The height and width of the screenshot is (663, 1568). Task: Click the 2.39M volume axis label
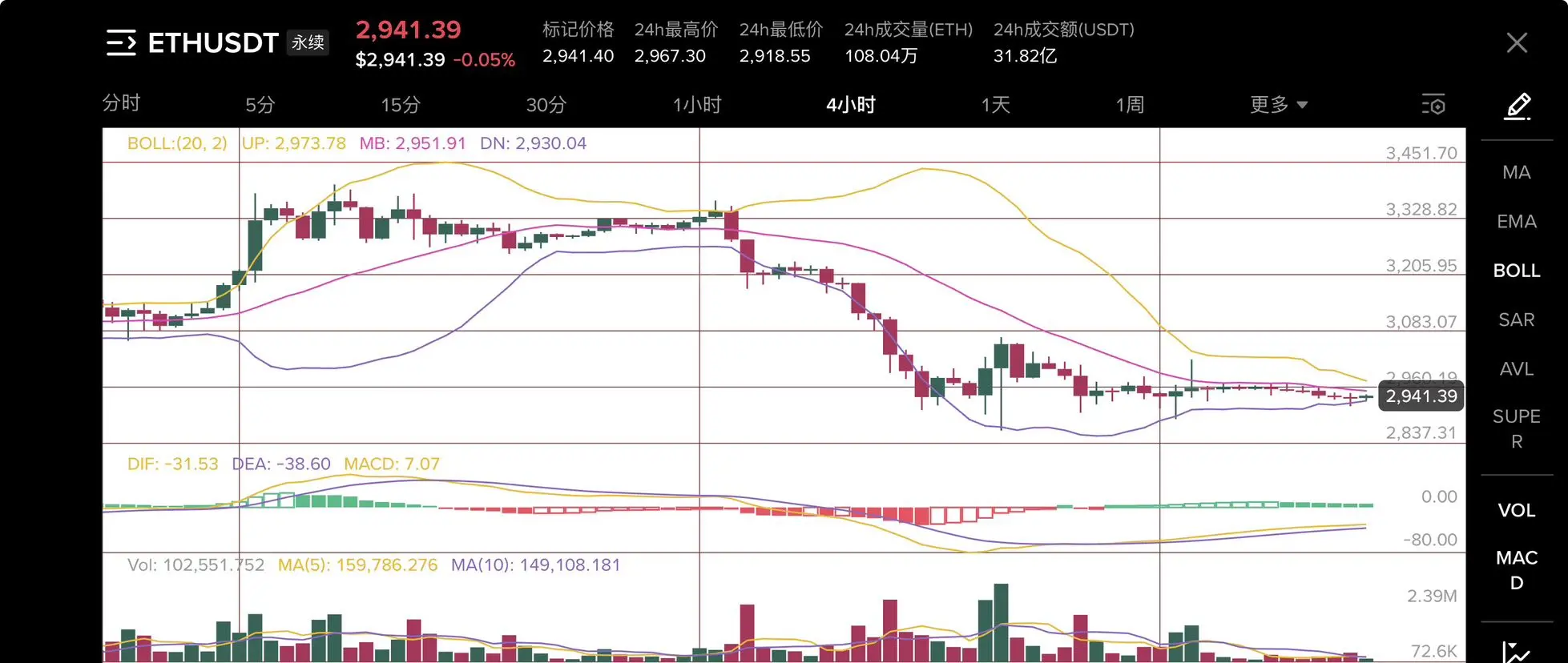pyautogui.click(x=1432, y=596)
